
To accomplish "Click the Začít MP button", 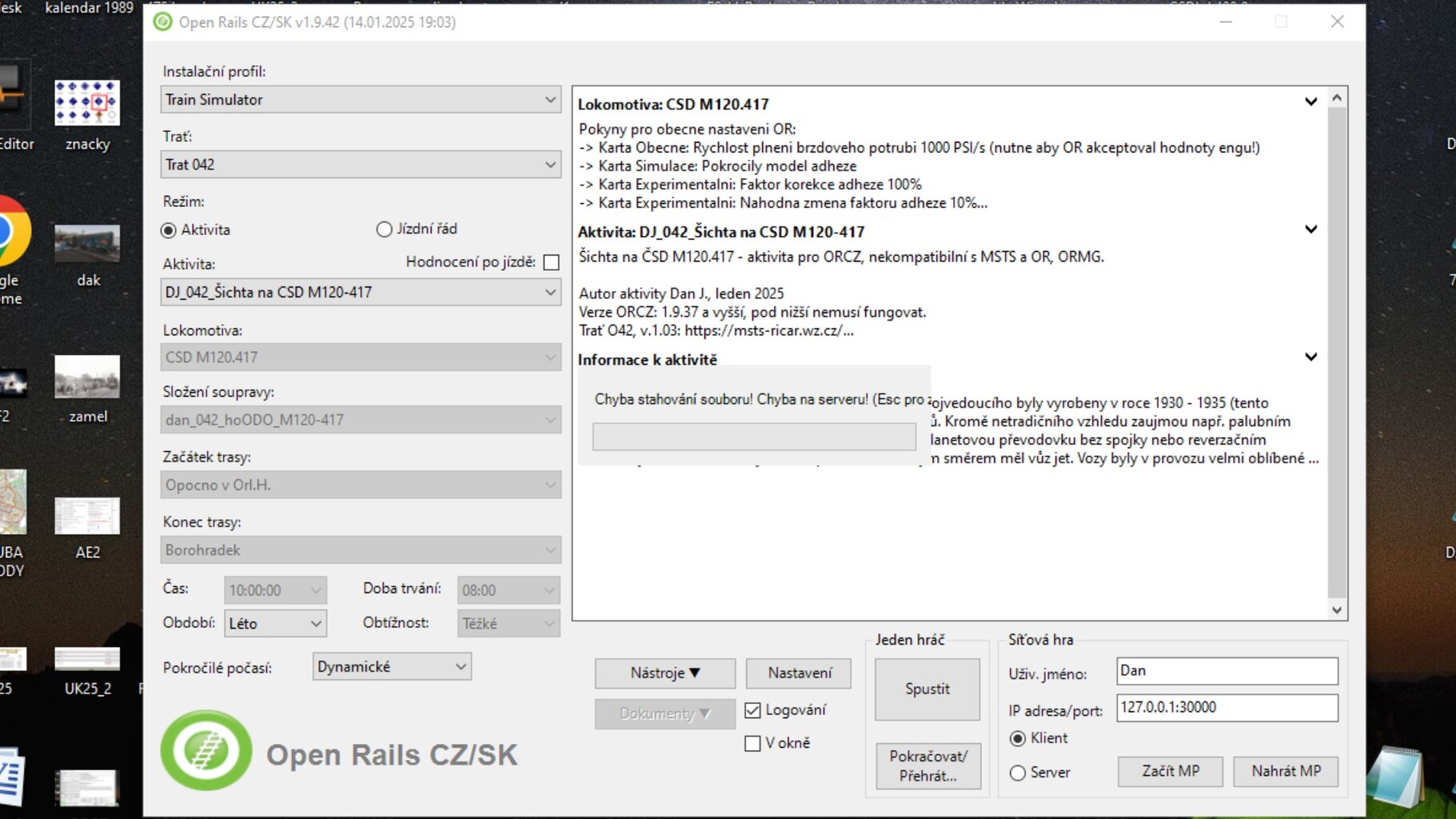I will 1171,771.
